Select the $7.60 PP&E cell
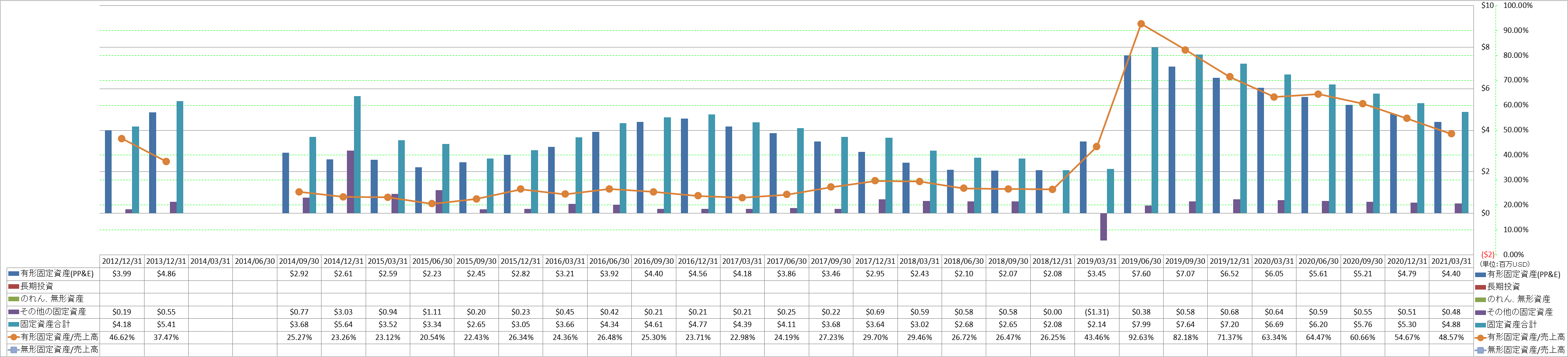The image size is (1568, 357). [1141, 274]
